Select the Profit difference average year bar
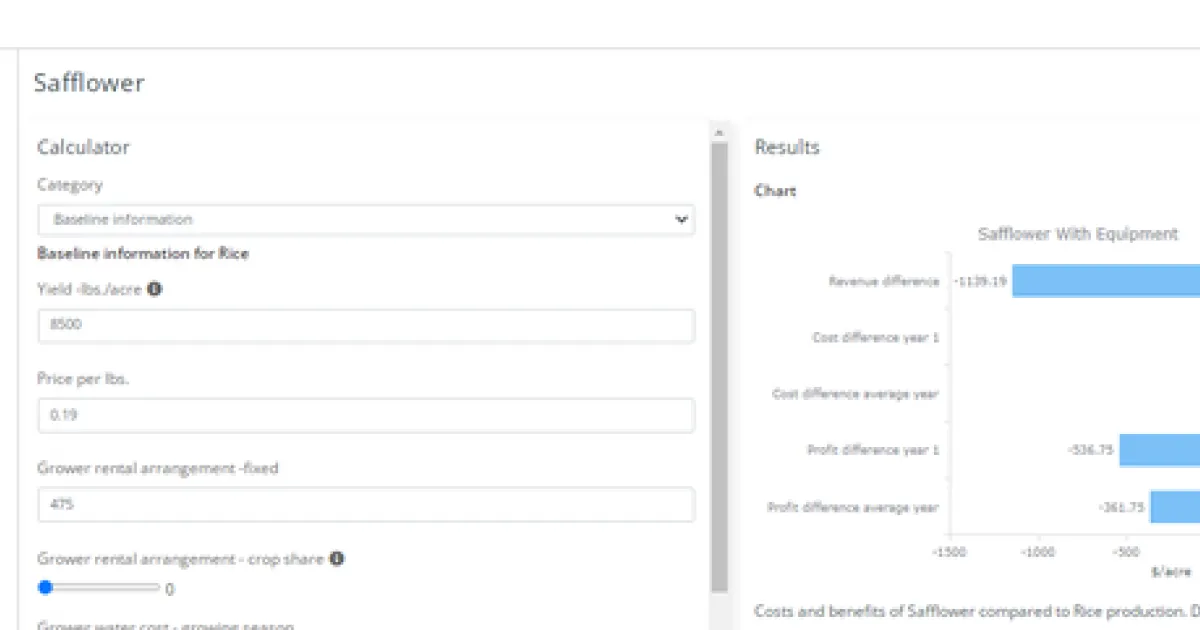1200x630 pixels. click(x=1174, y=507)
